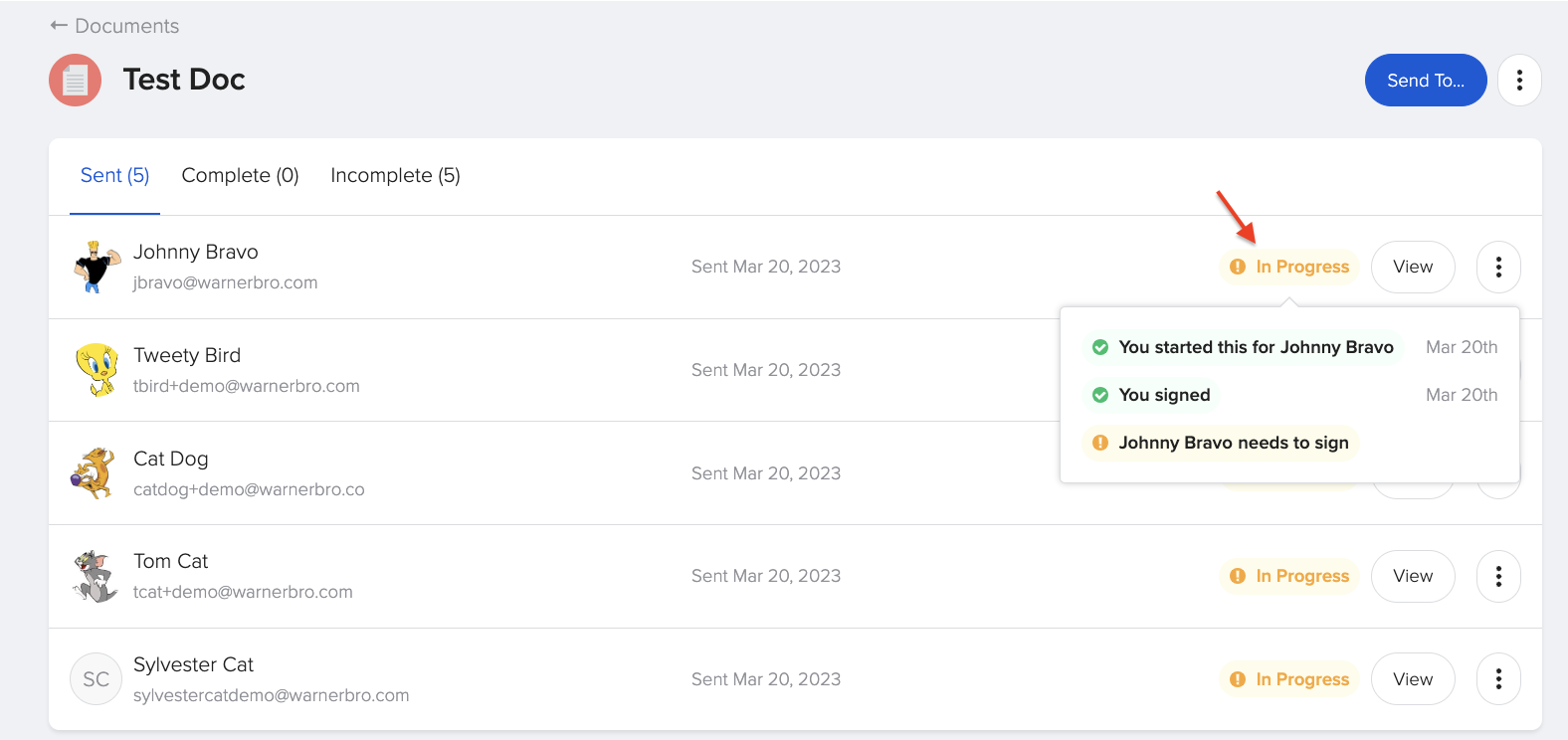Expand the In Progress status for Tom Cat
1568x740 pixels.
click(x=1288, y=576)
